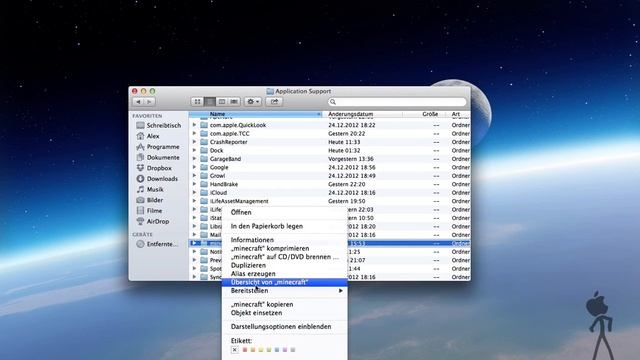
Task: Choose In den Papierkorb legen
Action: pos(284,226)
